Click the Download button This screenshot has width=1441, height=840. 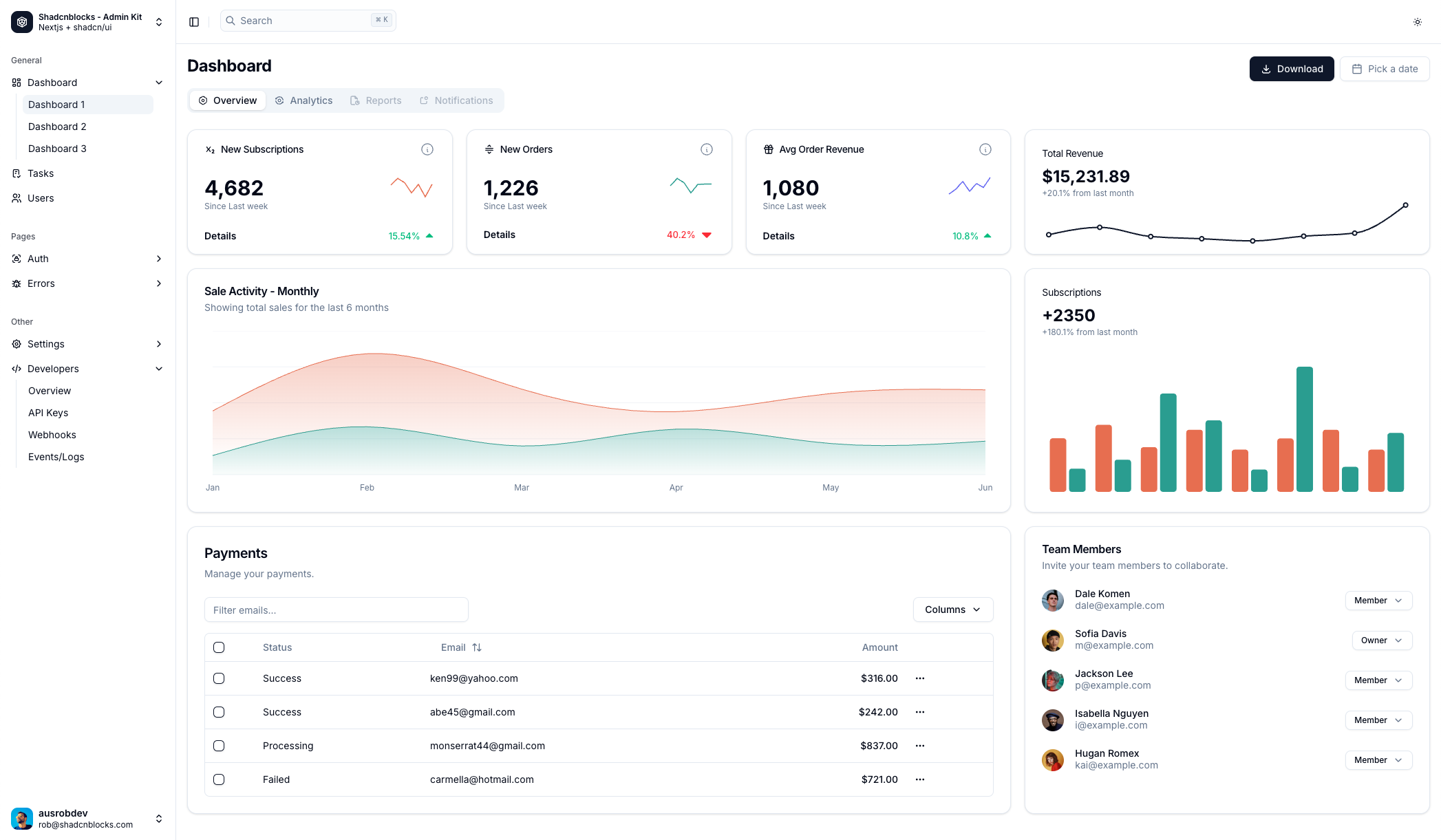click(x=1292, y=69)
